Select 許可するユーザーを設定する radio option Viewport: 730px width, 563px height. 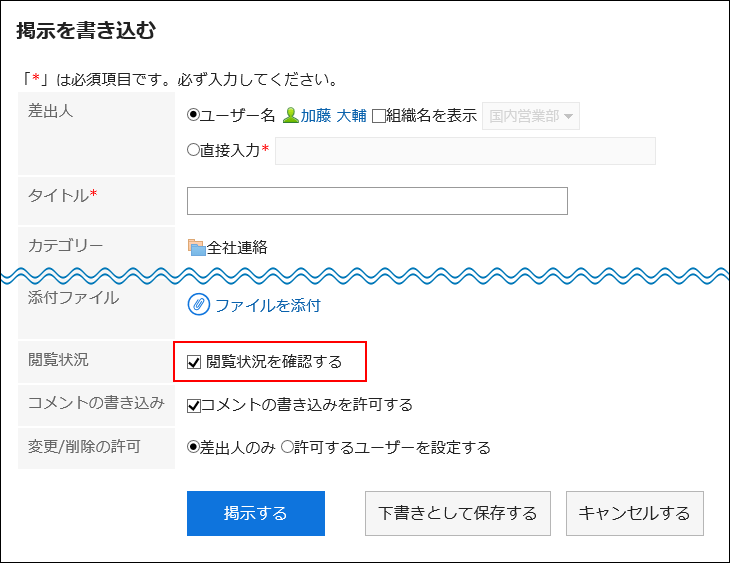[287, 447]
